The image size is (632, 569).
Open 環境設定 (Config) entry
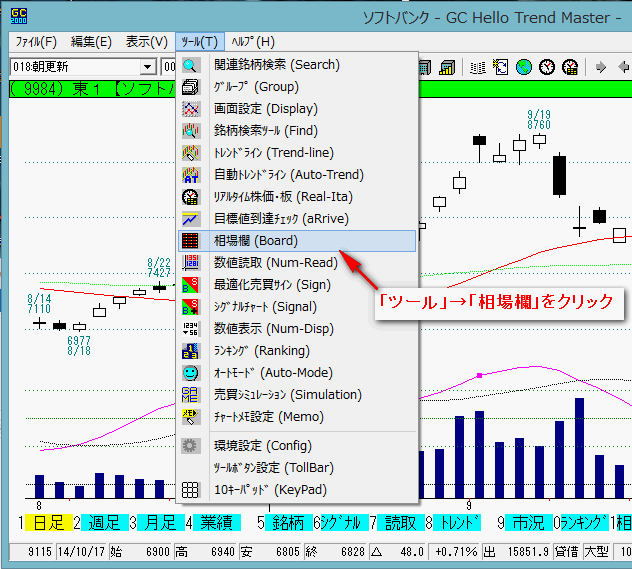point(297,446)
